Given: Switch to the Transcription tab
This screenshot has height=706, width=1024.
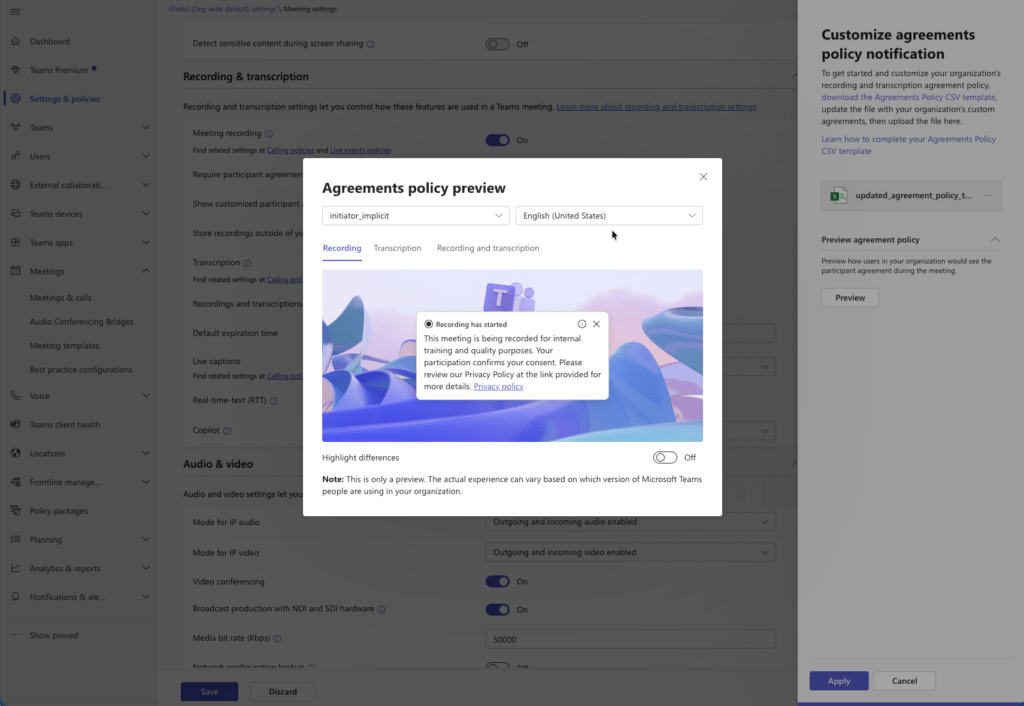Looking at the screenshot, I should coord(397,247).
